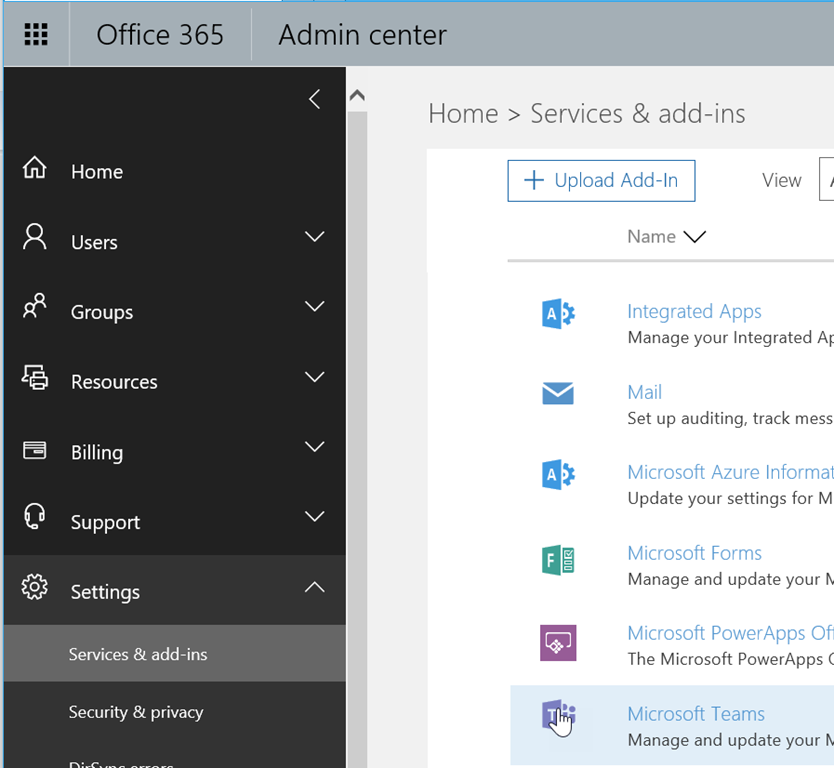Click the Billing card icon in sidebar
Screen dimensions: 834x768
[35, 450]
